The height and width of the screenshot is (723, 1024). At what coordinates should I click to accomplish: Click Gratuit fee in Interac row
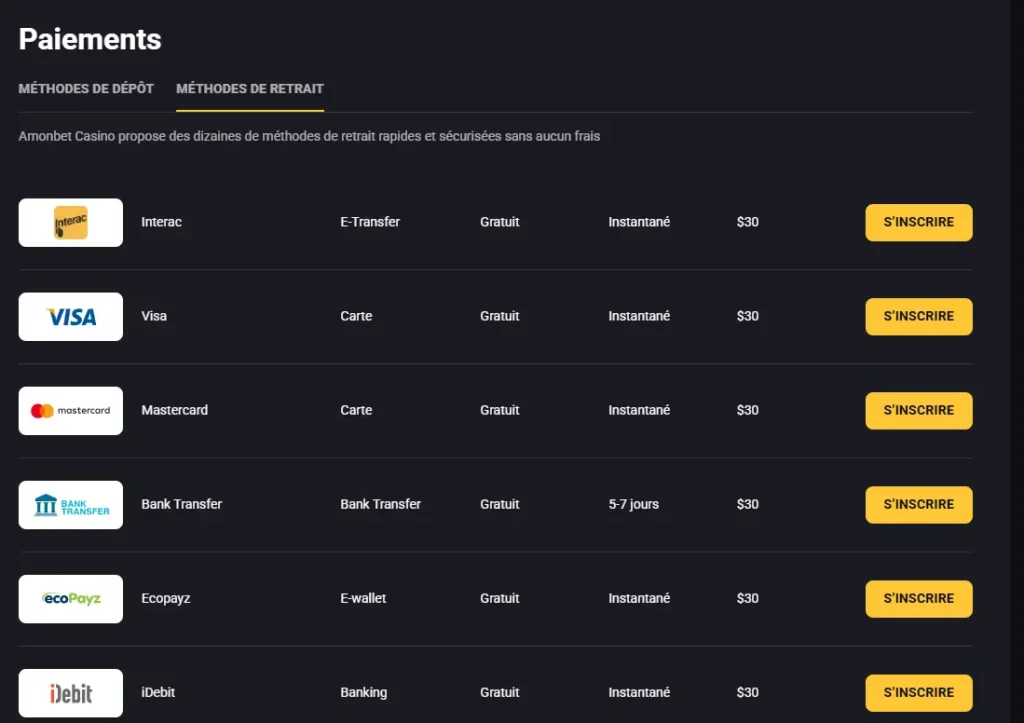pyautogui.click(x=500, y=222)
